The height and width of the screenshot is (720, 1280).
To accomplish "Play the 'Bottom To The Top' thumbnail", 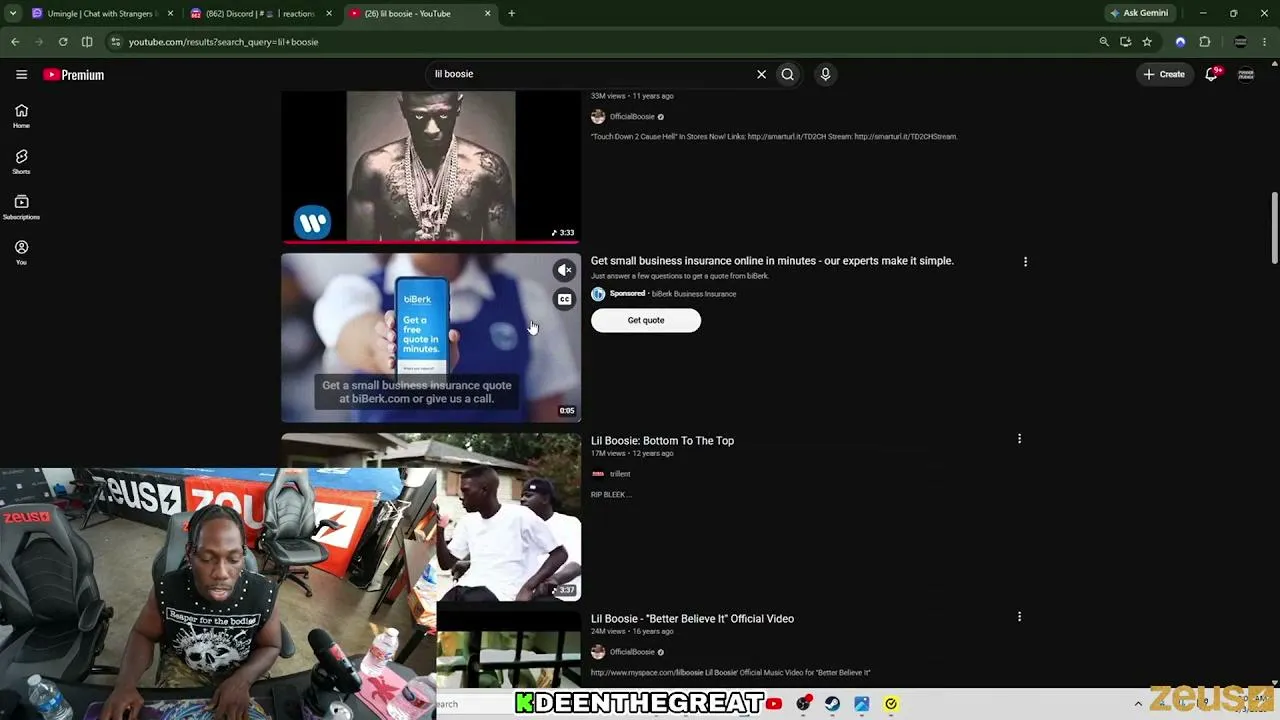I will point(508,517).
